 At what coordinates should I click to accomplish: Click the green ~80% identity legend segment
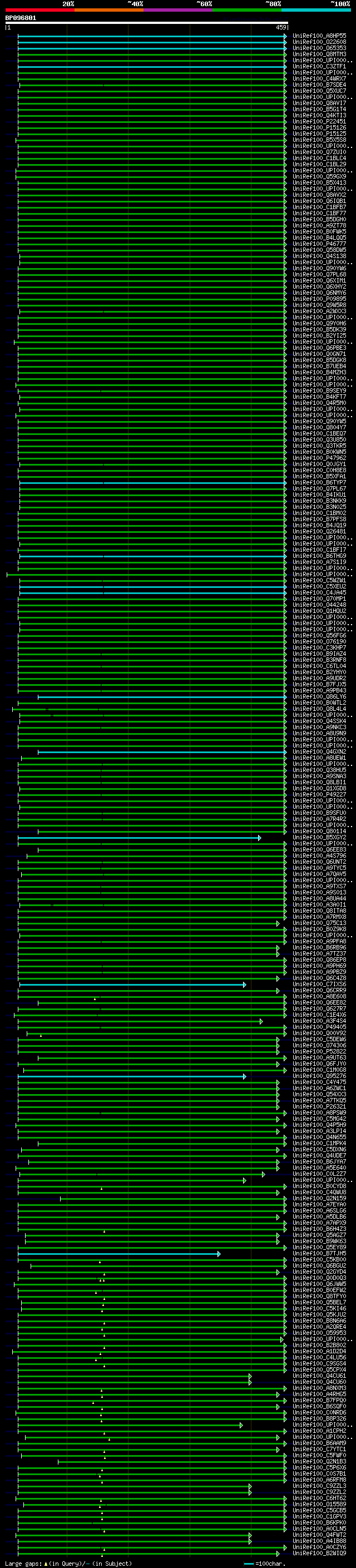pyautogui.click(x=247, y=10)
